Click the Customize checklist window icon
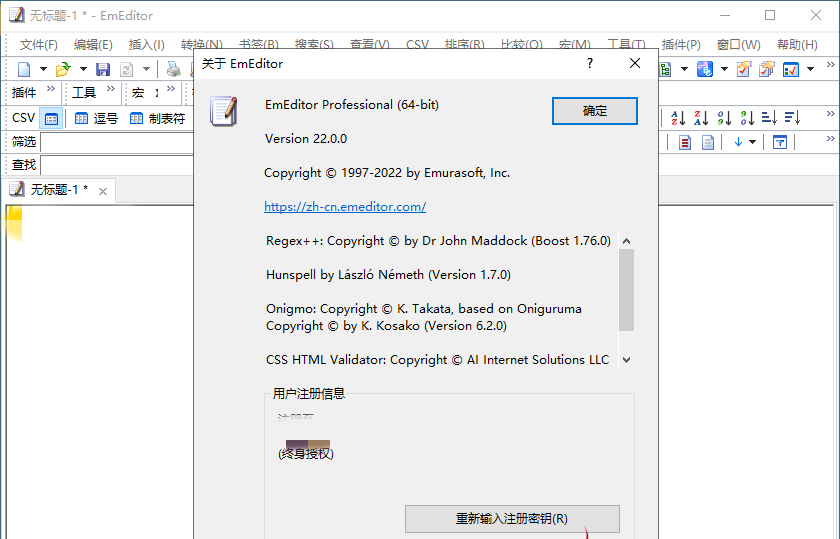The width and height of the screenshot is (840, 539). [x=791, y=69]
